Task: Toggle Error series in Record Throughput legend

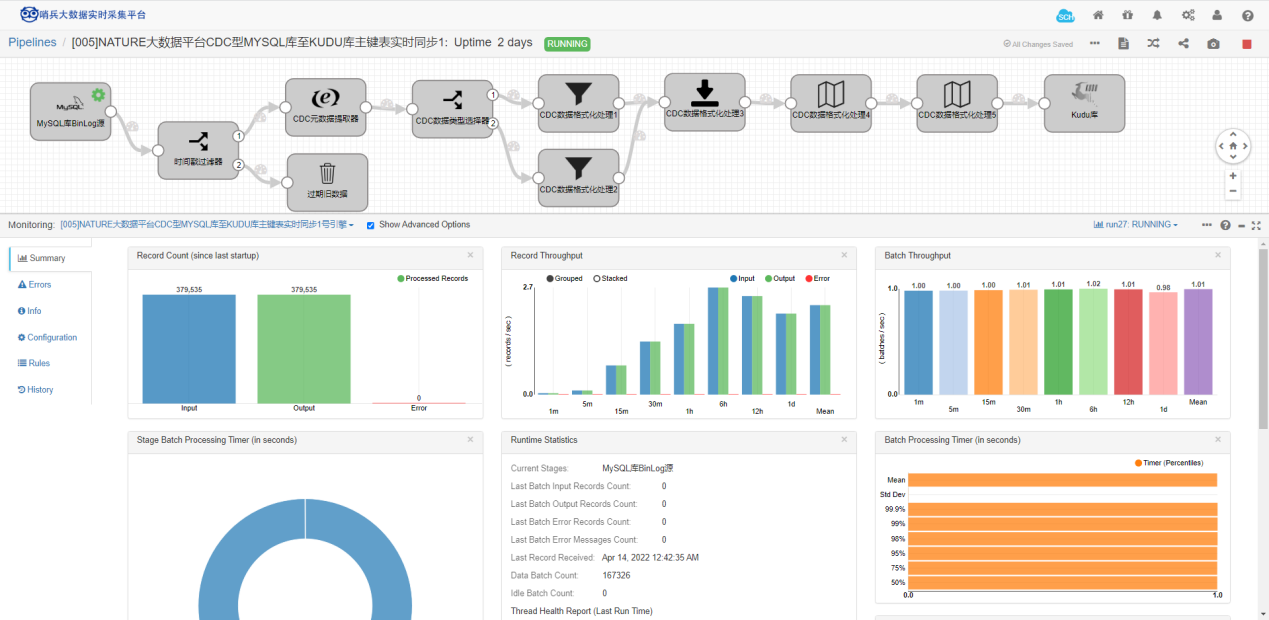Action: pyautogui.click(x=818, y=279)
